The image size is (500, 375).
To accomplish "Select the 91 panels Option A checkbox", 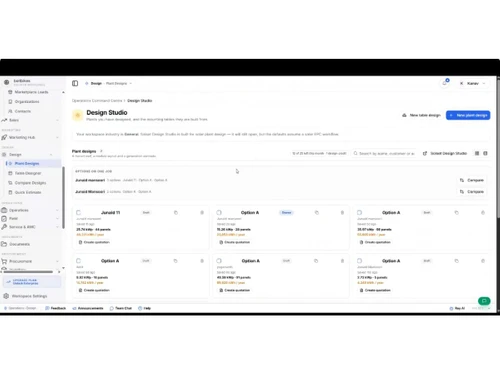I will (219, 261).
